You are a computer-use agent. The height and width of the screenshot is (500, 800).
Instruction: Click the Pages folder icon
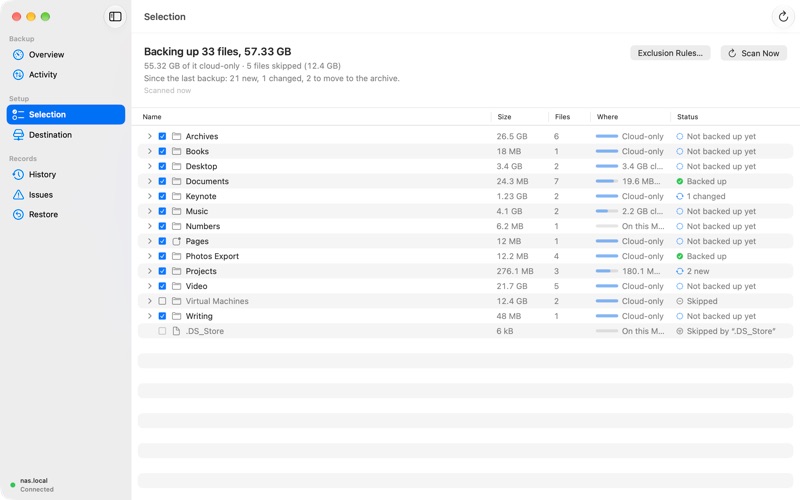(177, 241)
